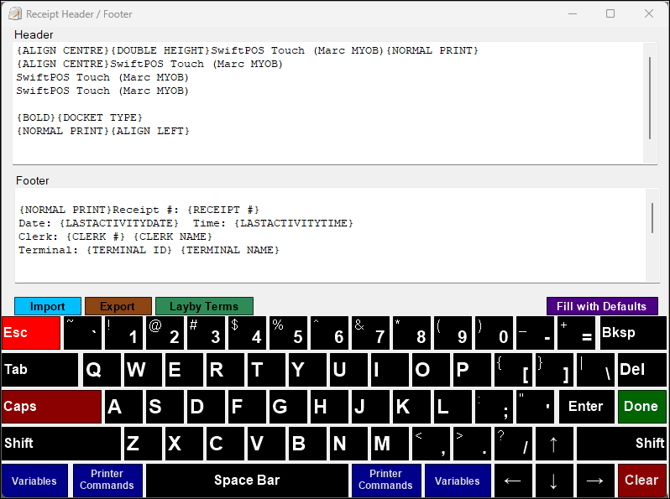Tap the 0 / close parenthesis key

coord(494,333)
